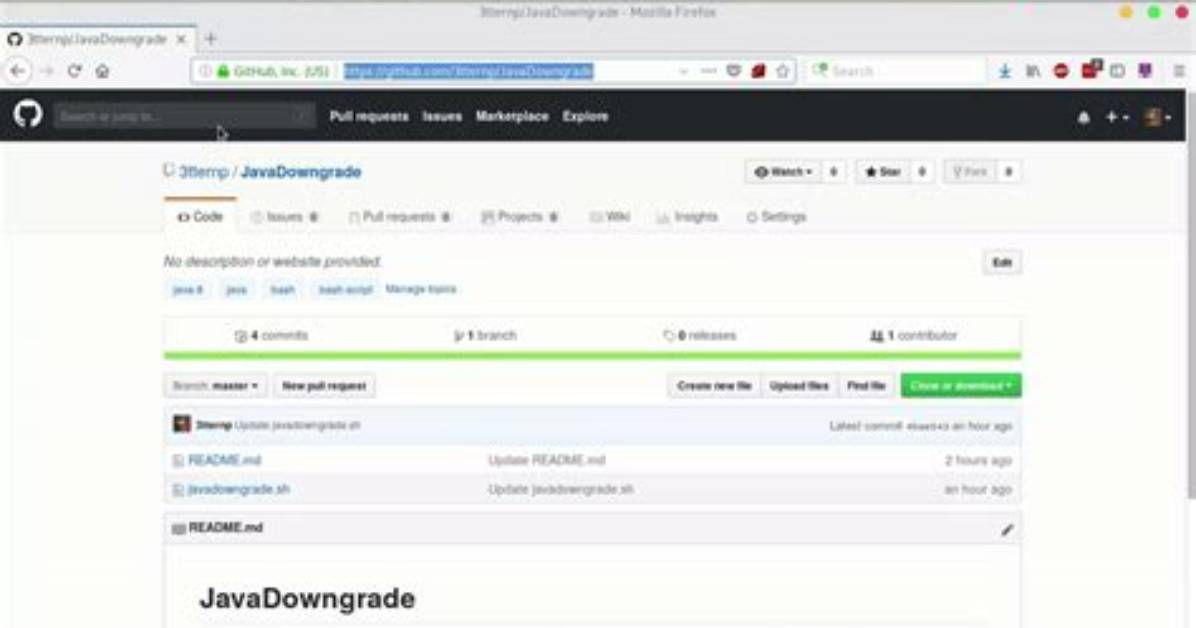Go back using browser back arrow
The width and height of the screenshot is (1196, 628).
coord(18,71)
